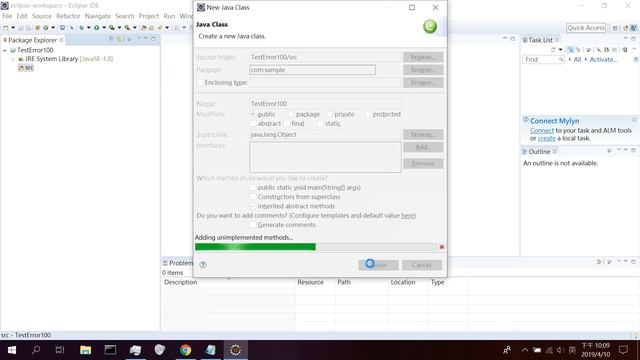Click Collapse All icon in Package Explorer
The width and height of the screenshot is (640, 360).
[111, 39]
